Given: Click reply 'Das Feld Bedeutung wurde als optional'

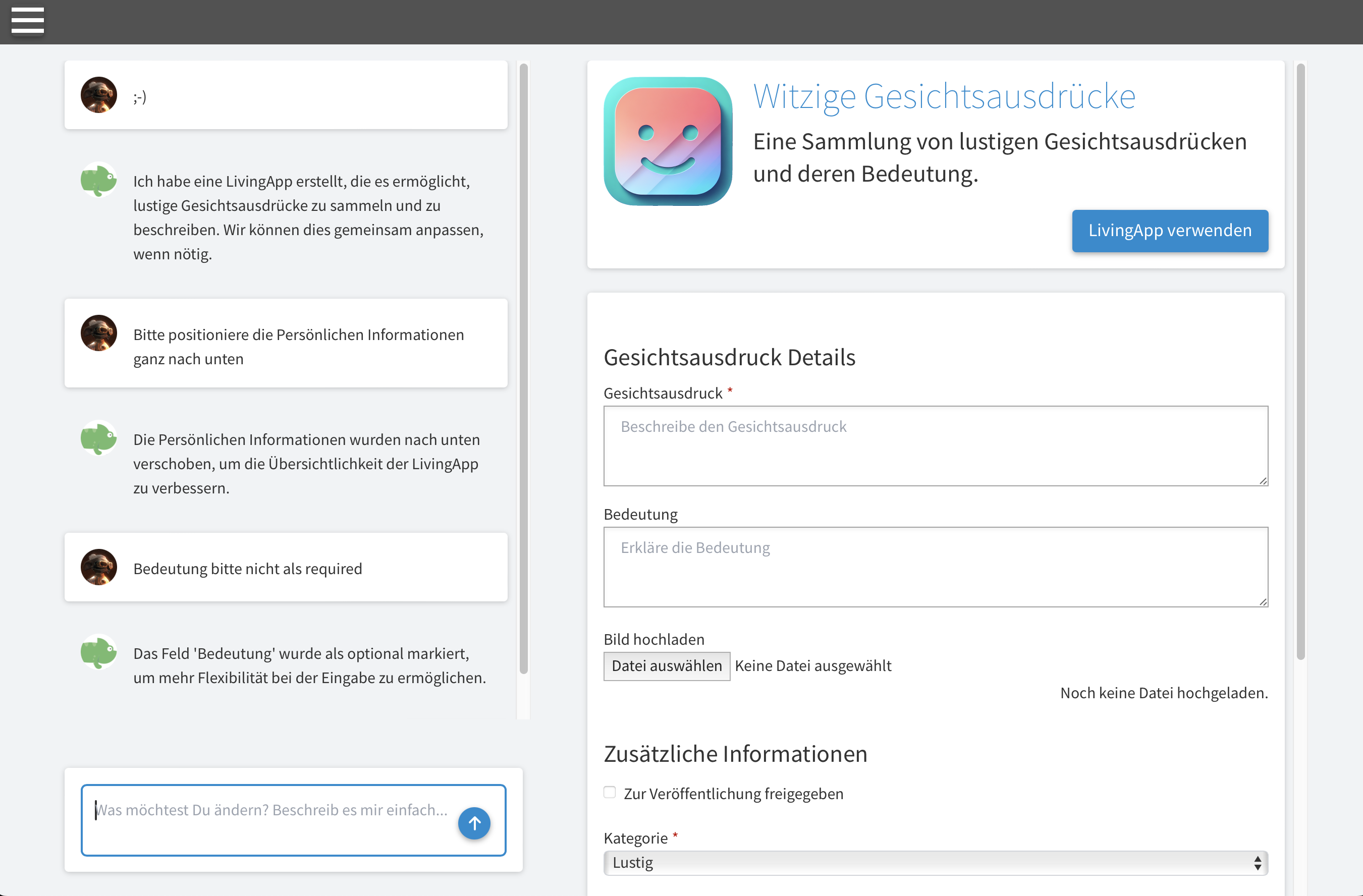Looking at the screenshot, I should point(310,665).
